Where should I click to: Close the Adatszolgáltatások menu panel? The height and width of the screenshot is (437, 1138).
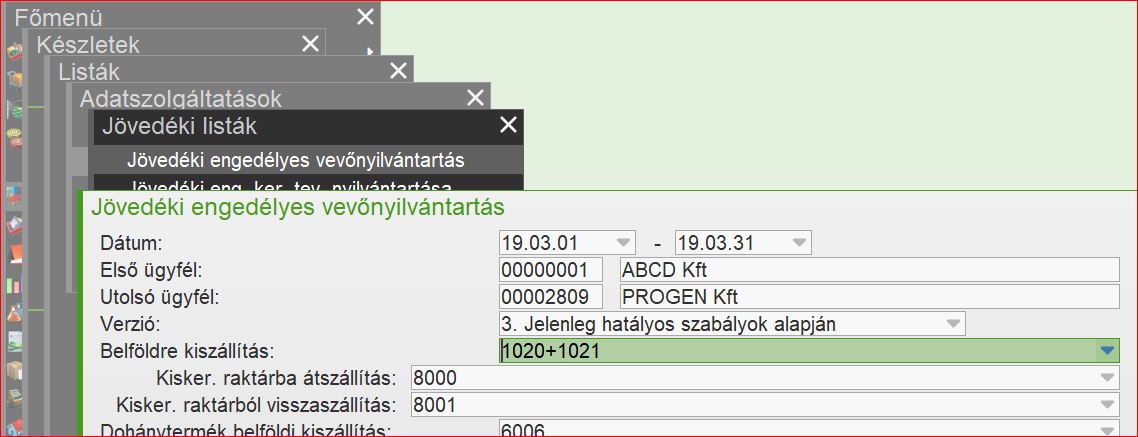pos(475,97)
